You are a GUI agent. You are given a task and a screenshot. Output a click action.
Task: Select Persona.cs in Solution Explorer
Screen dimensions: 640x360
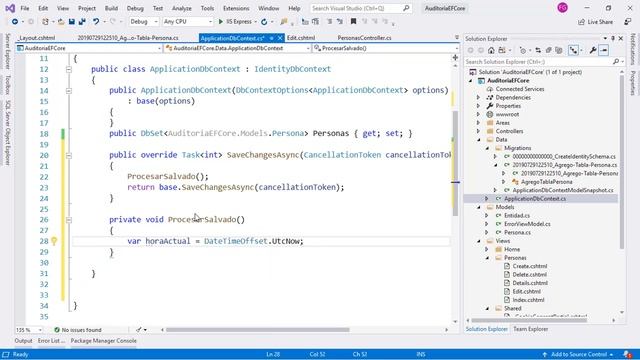(517, 233)
